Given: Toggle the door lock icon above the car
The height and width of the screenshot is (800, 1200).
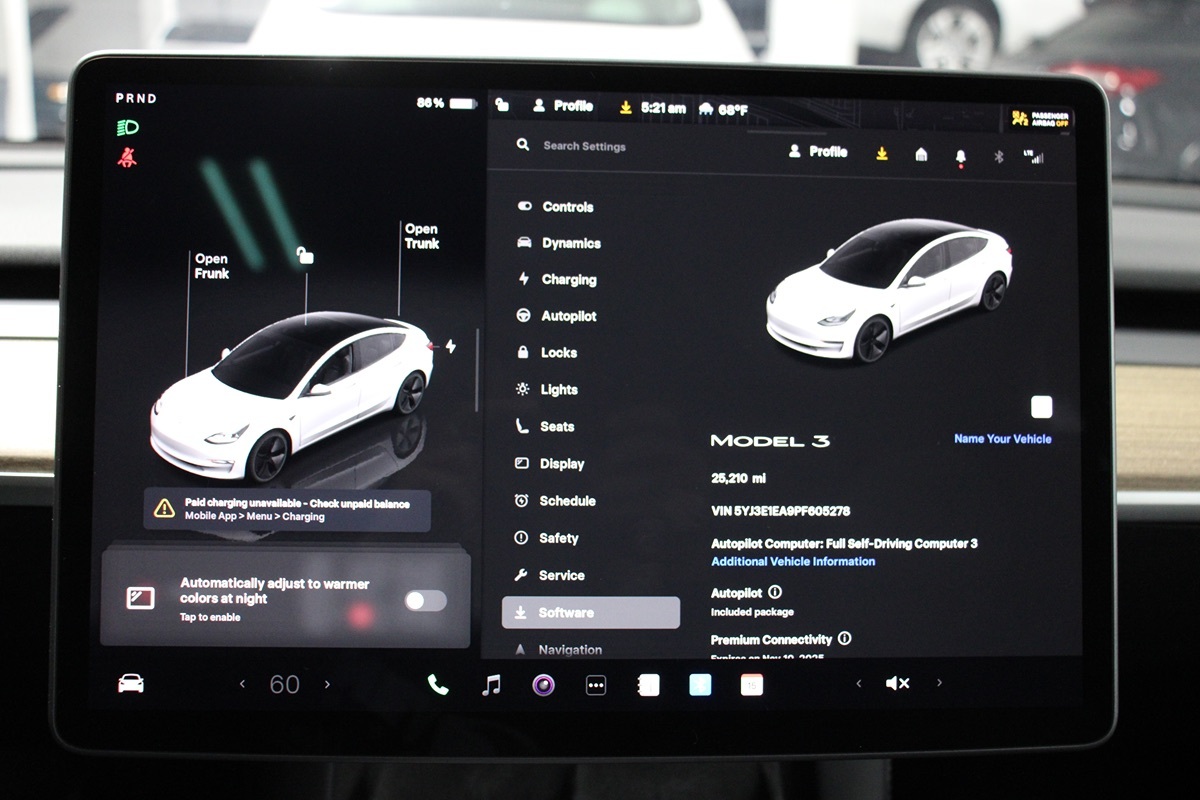Looking at the screenshot, I should pos(306,256).
